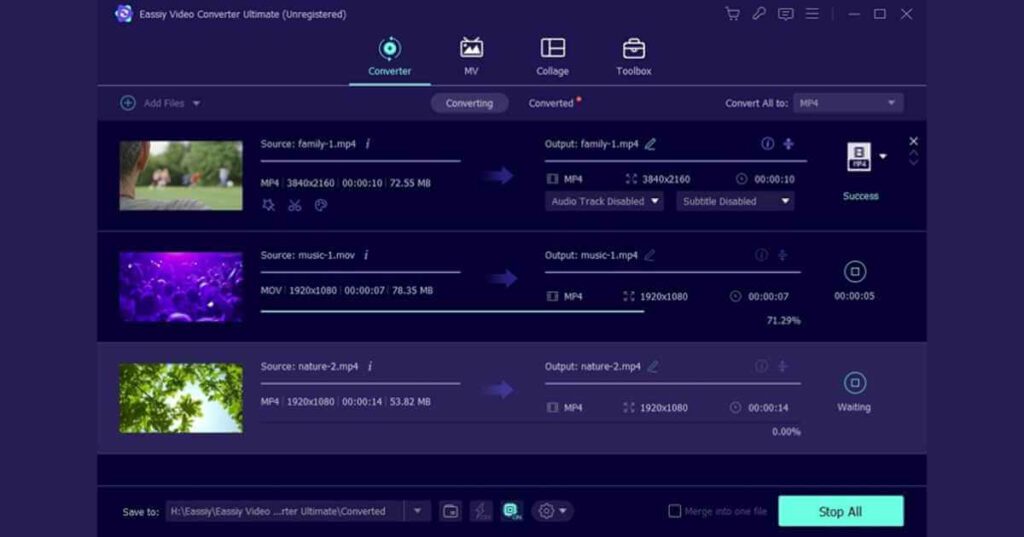
Task: Toggle the lightning fast conversion icon
Action: tap(481, 512)
